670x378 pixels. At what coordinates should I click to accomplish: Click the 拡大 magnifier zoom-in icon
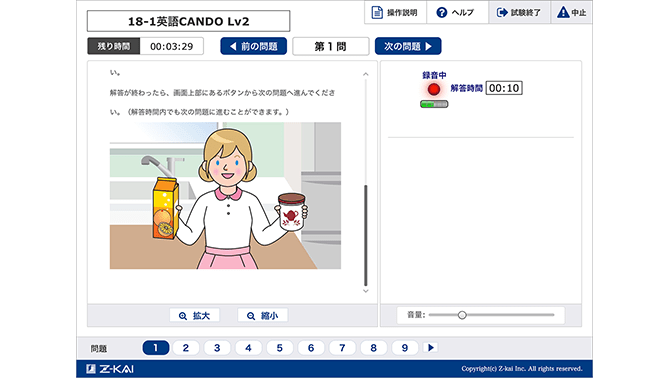click(x=183, y=316)
